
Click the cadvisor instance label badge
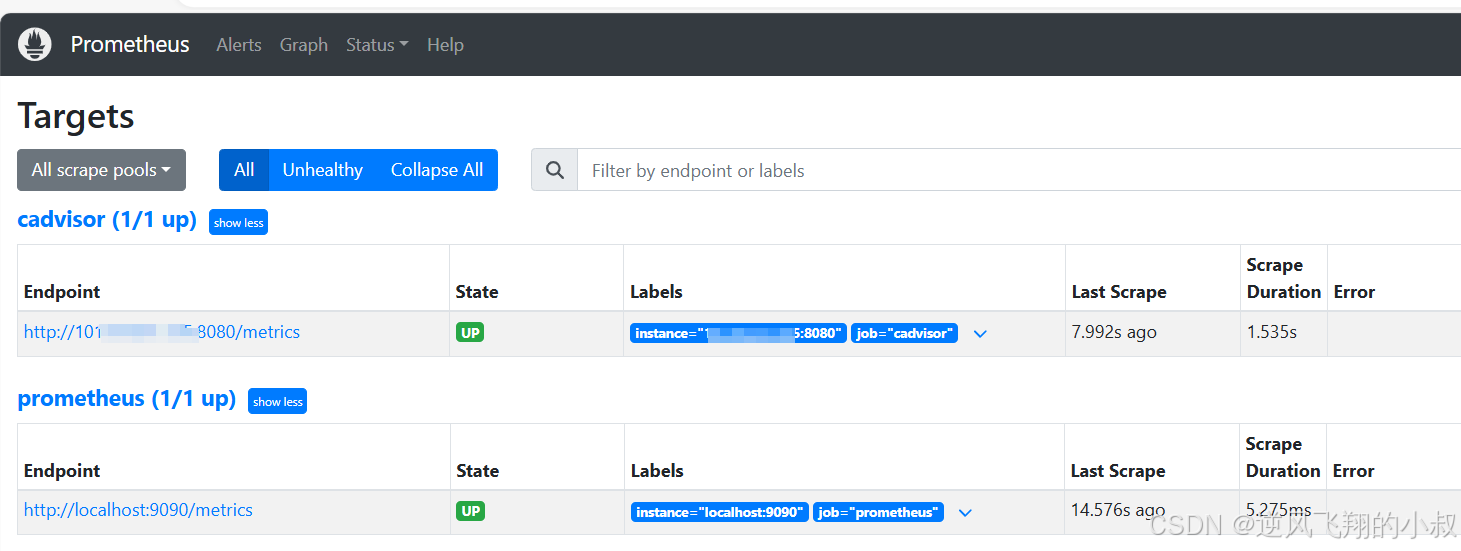[x=738, y=333]
